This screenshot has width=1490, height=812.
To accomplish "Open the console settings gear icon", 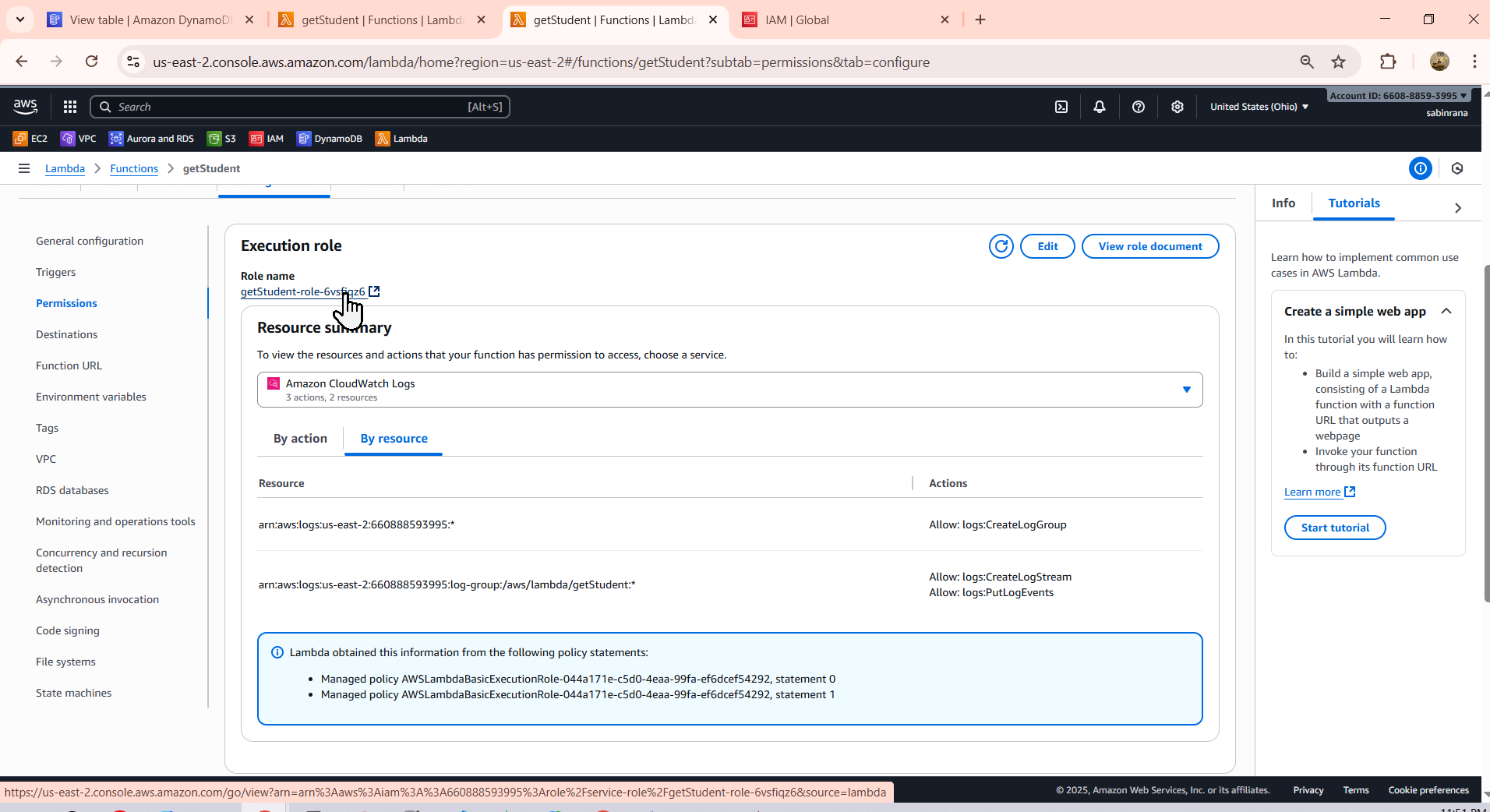I will (x=1178, y=107).
